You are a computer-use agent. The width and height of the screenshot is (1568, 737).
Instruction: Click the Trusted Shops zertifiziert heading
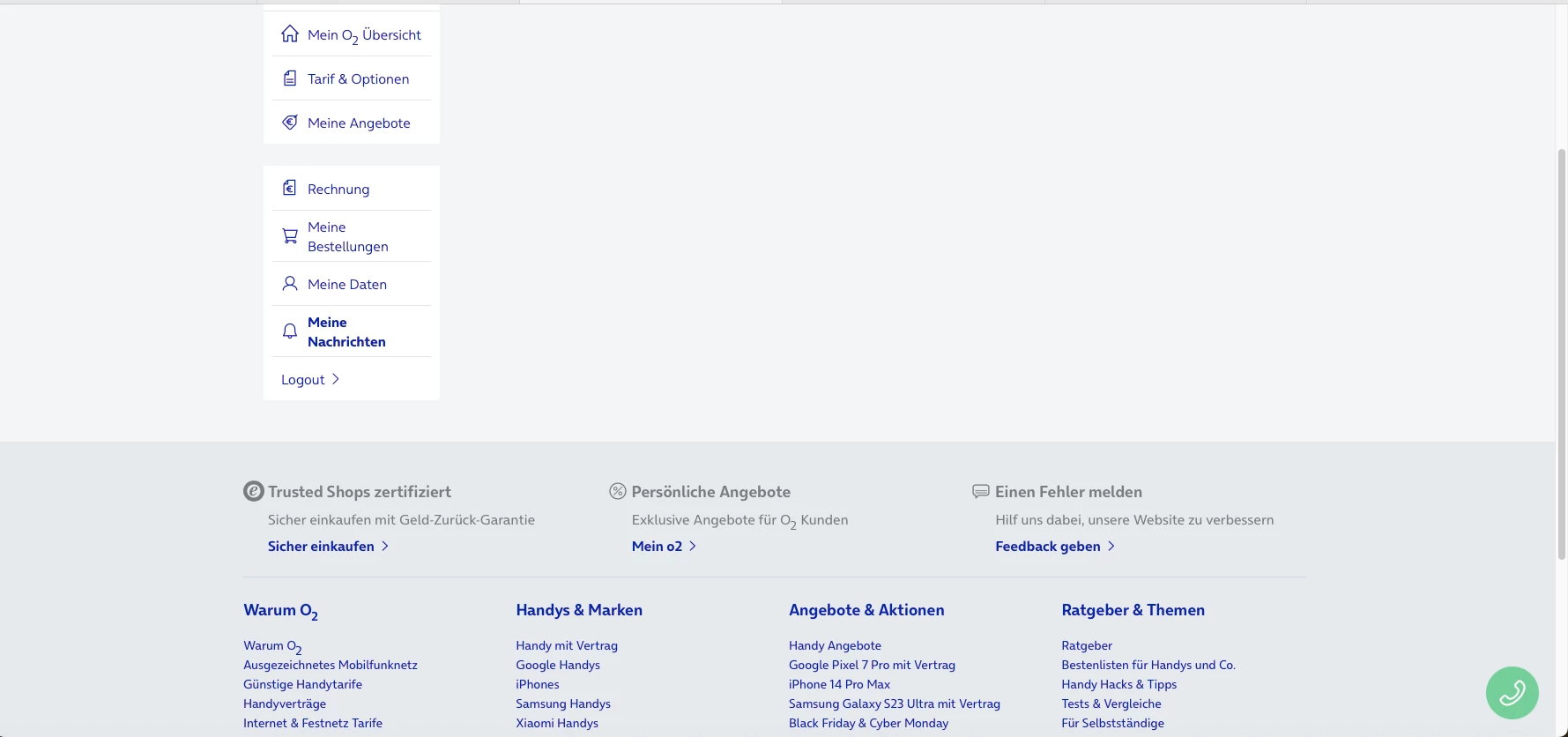[x=360, y=492]
